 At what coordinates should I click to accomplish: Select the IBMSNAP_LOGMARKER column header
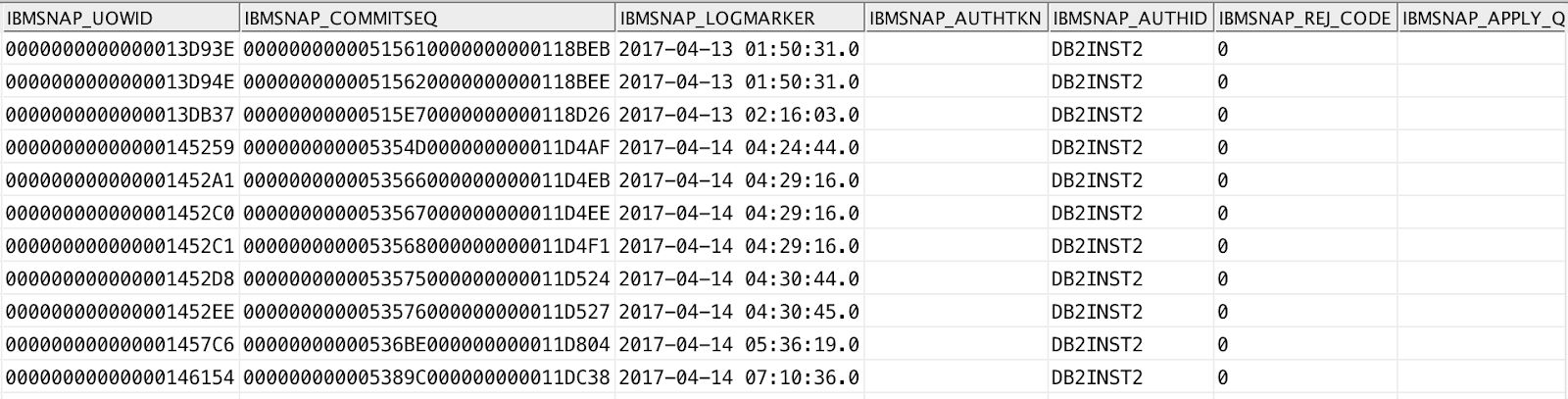740,19
